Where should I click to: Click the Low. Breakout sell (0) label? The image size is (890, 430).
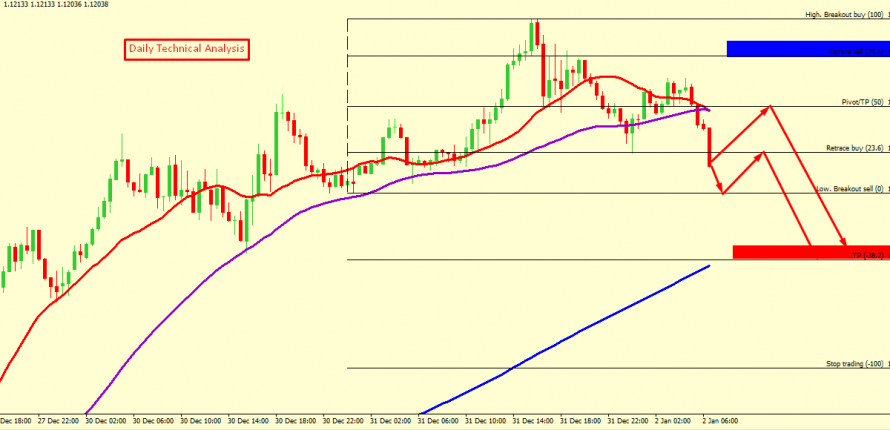850,188
